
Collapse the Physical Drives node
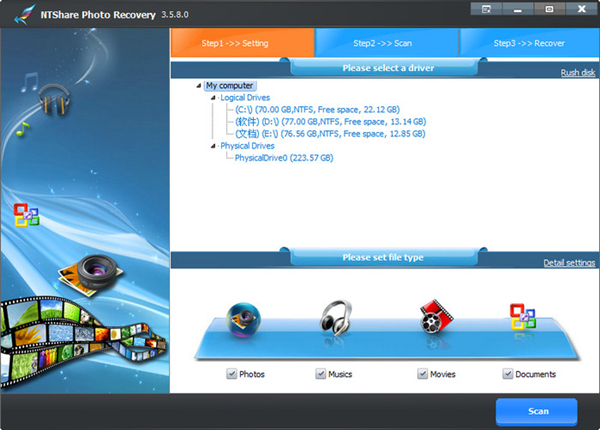click(213, 146)
